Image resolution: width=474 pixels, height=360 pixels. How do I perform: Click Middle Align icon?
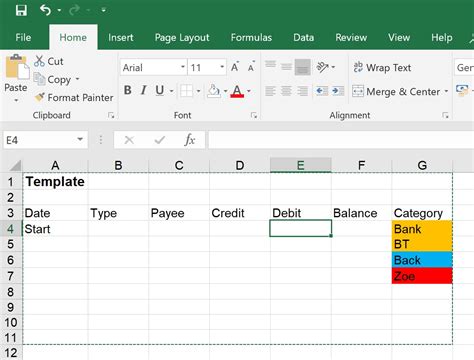click(286, 67)
